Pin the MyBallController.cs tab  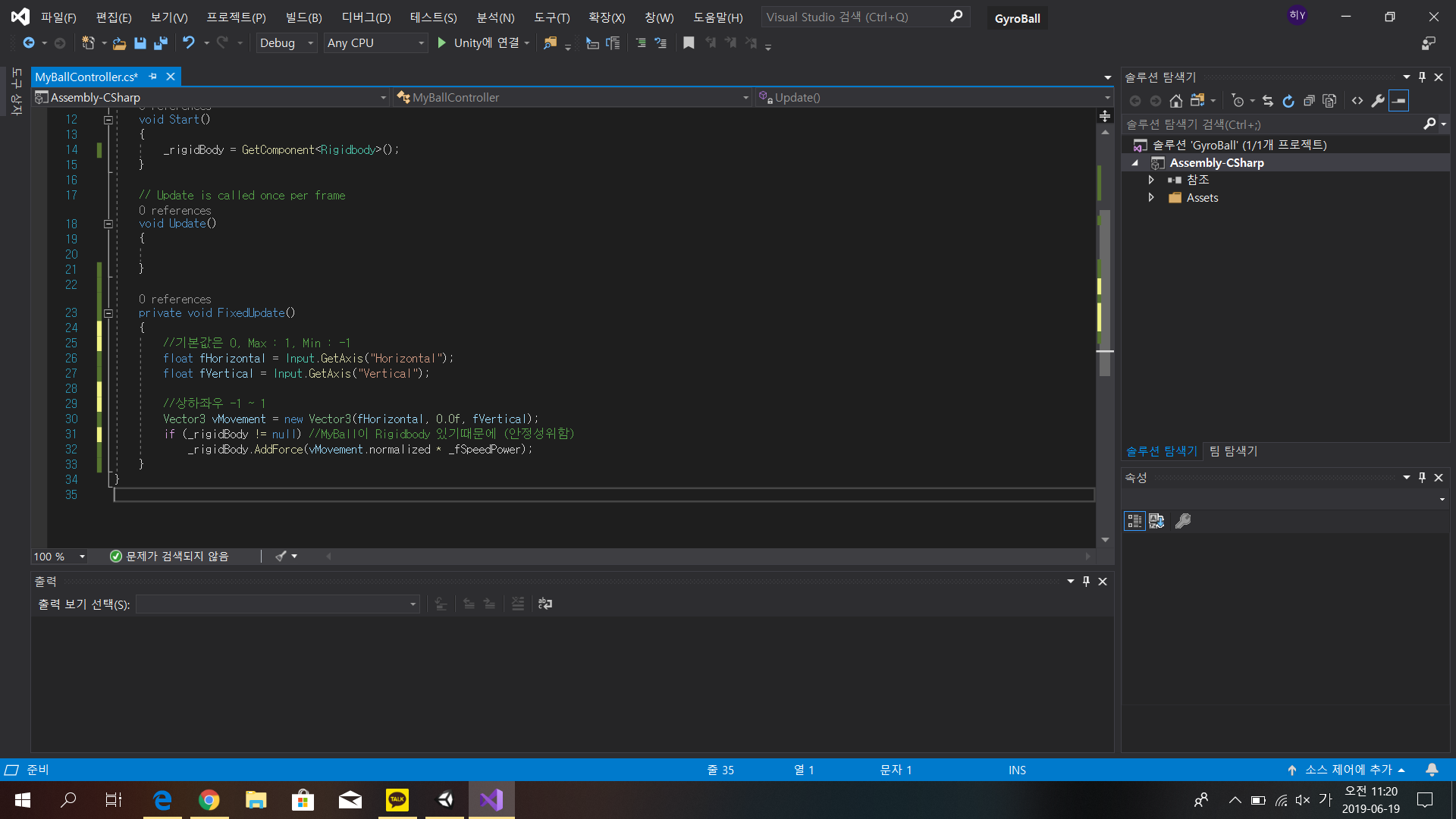pyautogui.click(x=153, y=77)
